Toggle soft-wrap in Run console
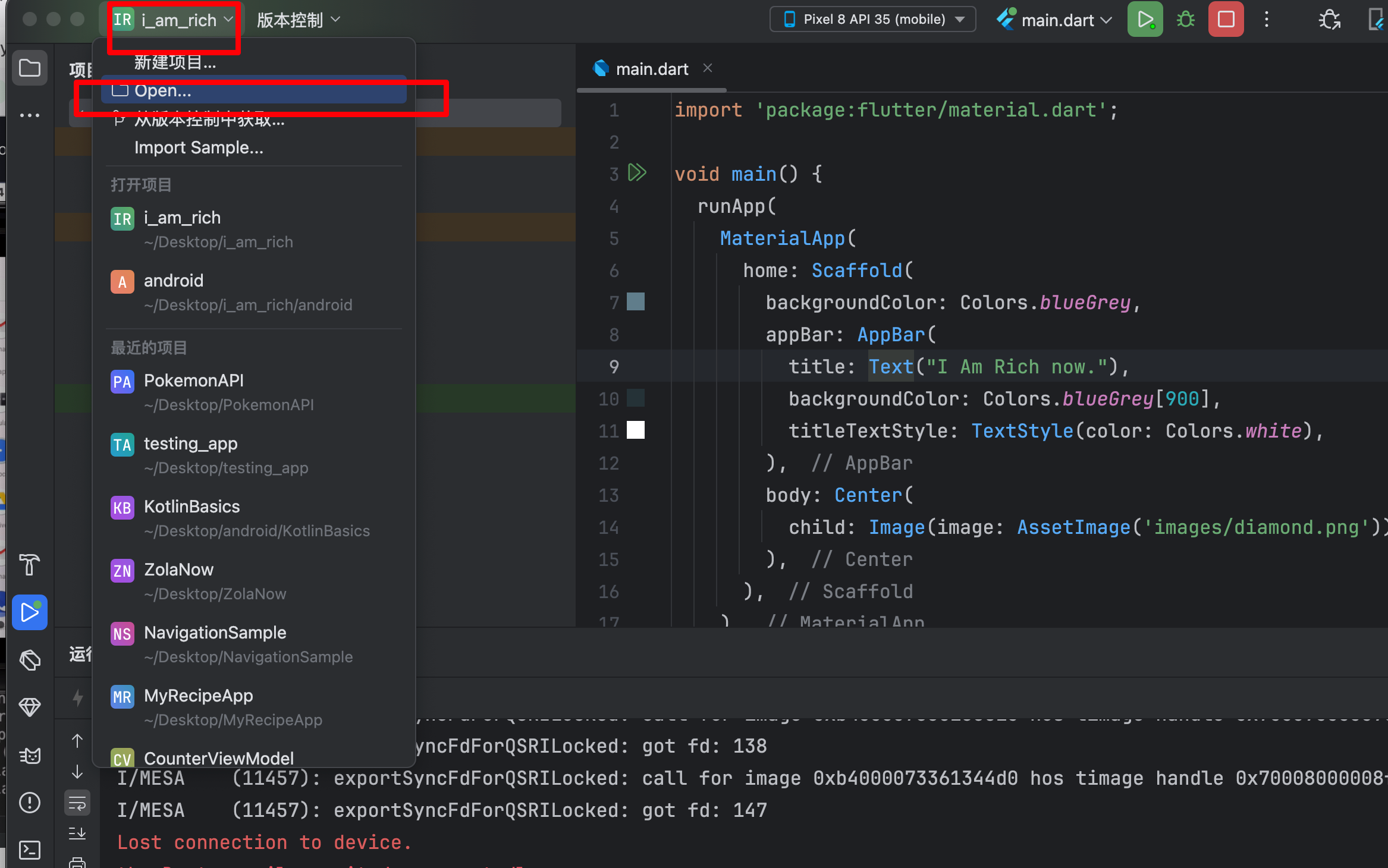Image resolution: width=1388 pixels, height=868 pixels. coord(77,803)
